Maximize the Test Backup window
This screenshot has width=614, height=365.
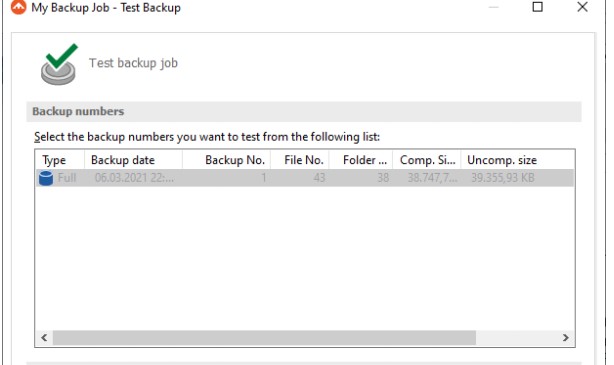pos(538,7)
